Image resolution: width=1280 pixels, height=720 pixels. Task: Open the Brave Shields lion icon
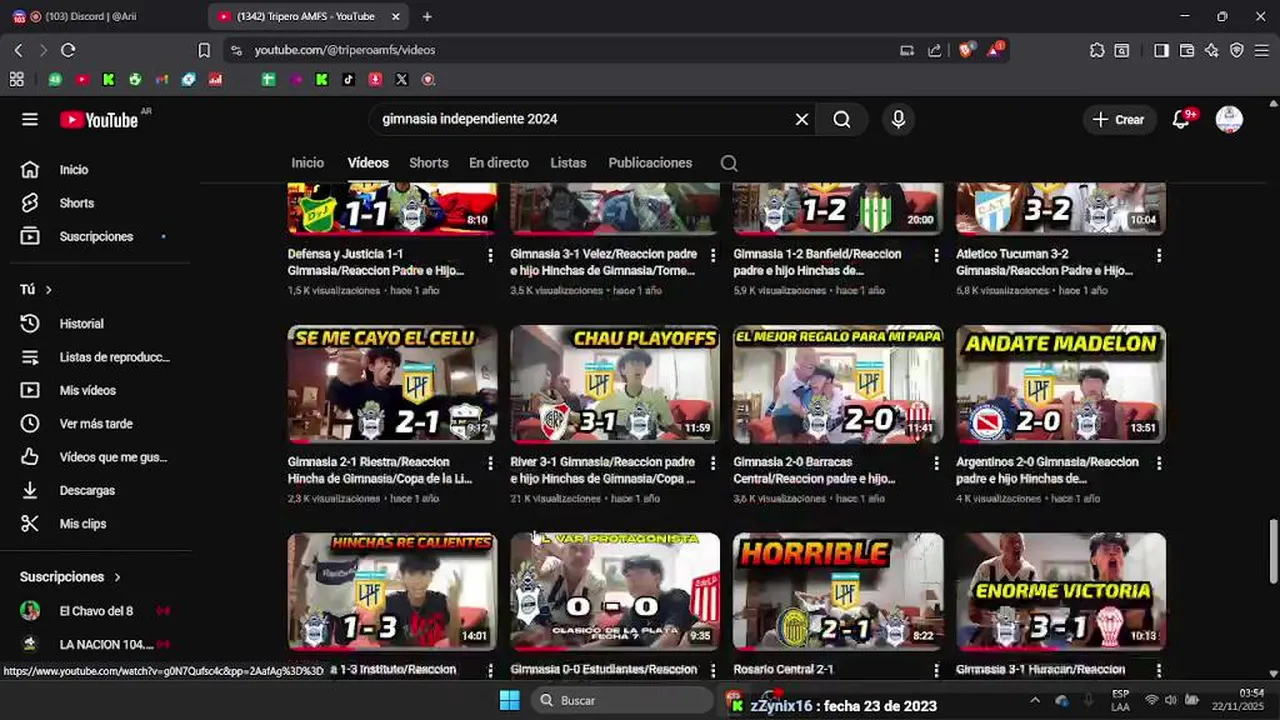tap(966, 50)
